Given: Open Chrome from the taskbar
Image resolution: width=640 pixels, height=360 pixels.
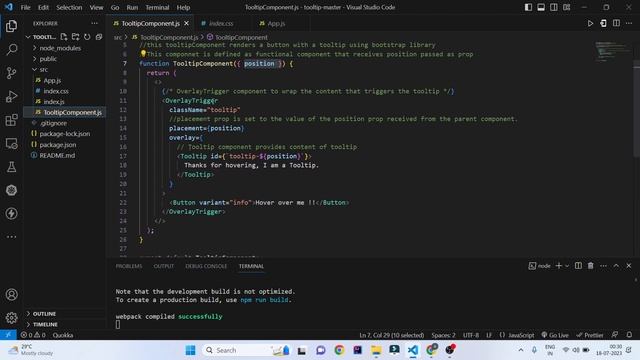Looking at the screenshot, I should click(x=339, y=350).
